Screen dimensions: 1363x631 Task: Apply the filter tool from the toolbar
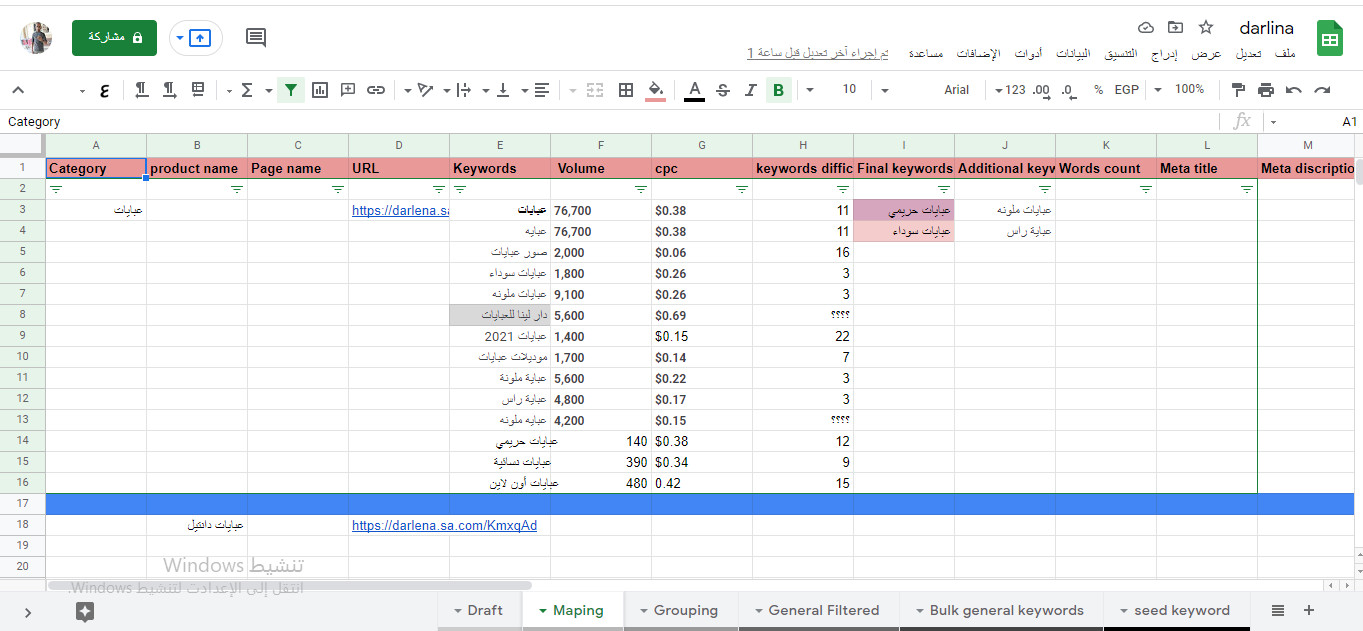point(290,89)
